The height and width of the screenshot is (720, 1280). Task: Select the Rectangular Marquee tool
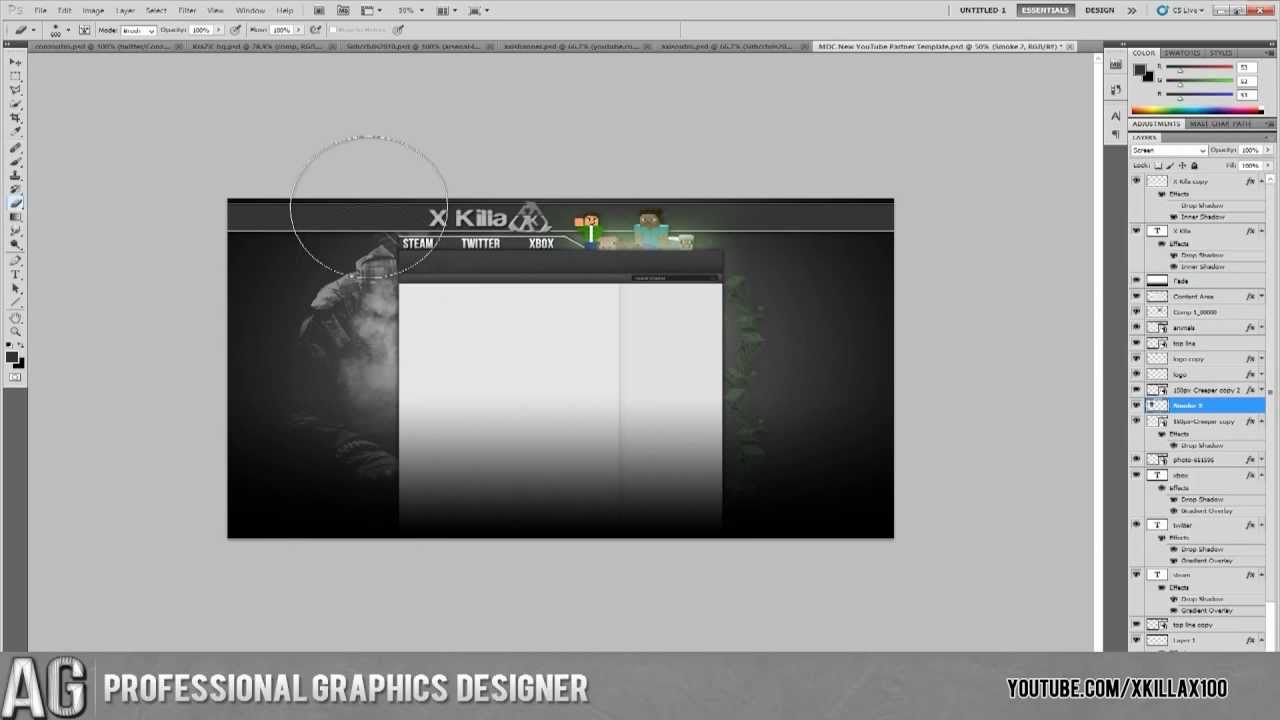pyautogui.click(x=15, y=76)
